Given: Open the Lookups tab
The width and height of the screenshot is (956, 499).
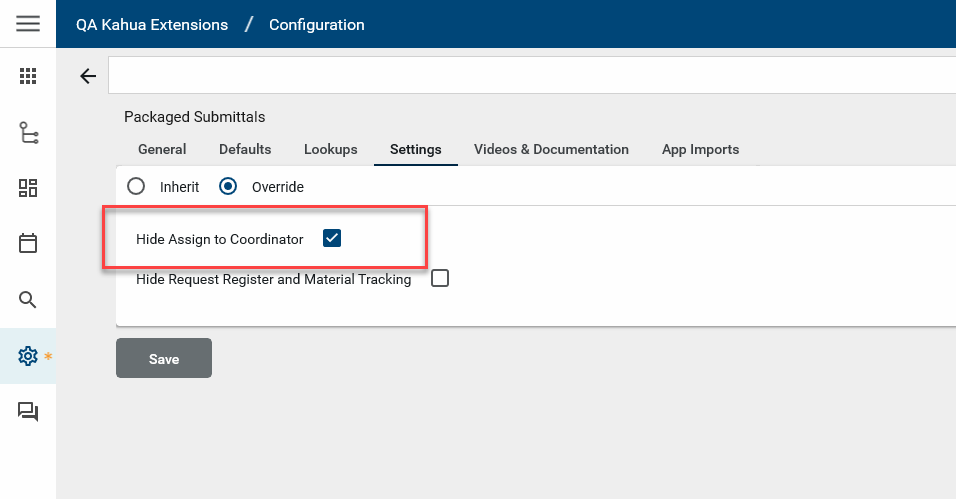Looking at the screenshot, I should pos(330,149).
